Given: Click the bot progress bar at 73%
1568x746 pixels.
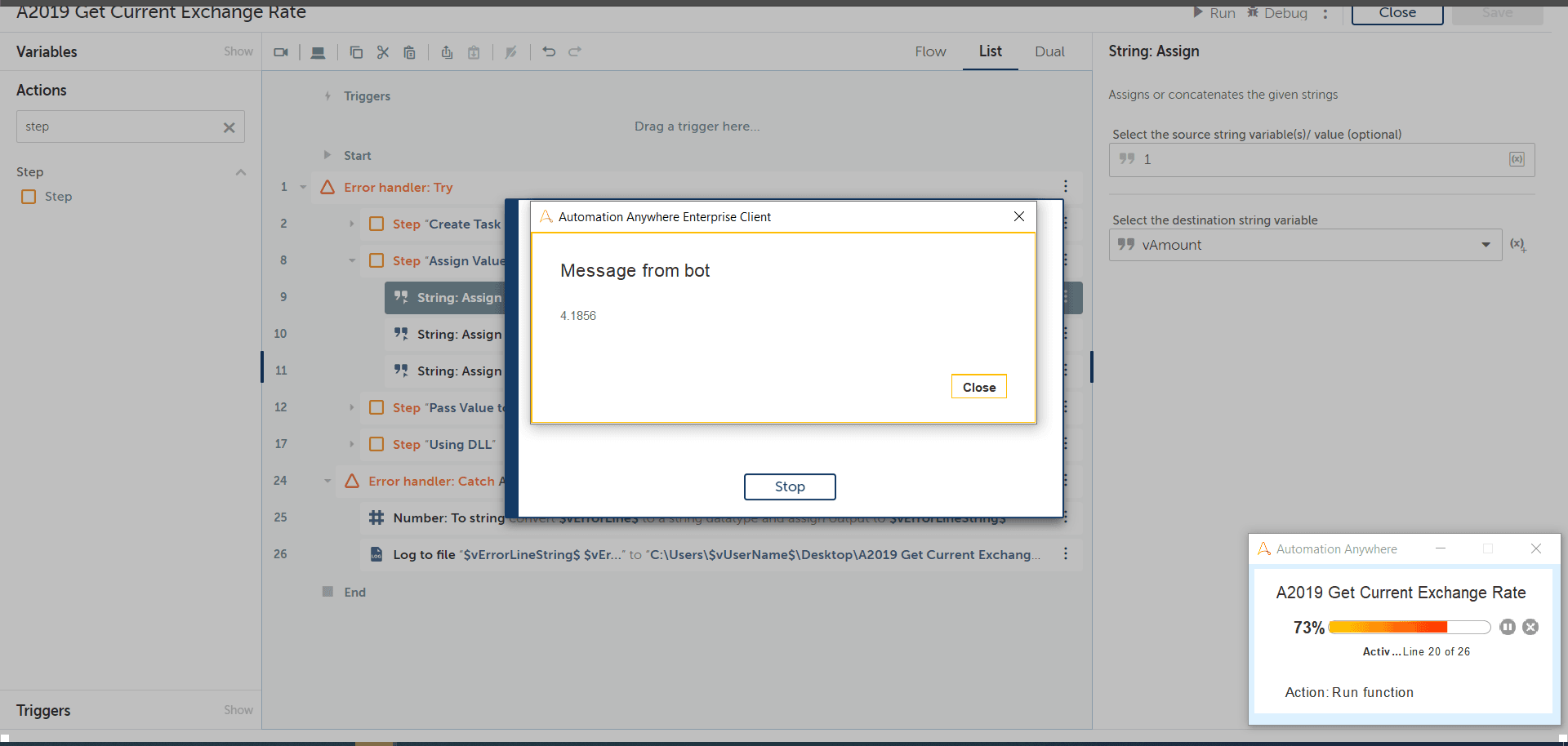Looking at the screenshot, I should (x=1410, y=627).
